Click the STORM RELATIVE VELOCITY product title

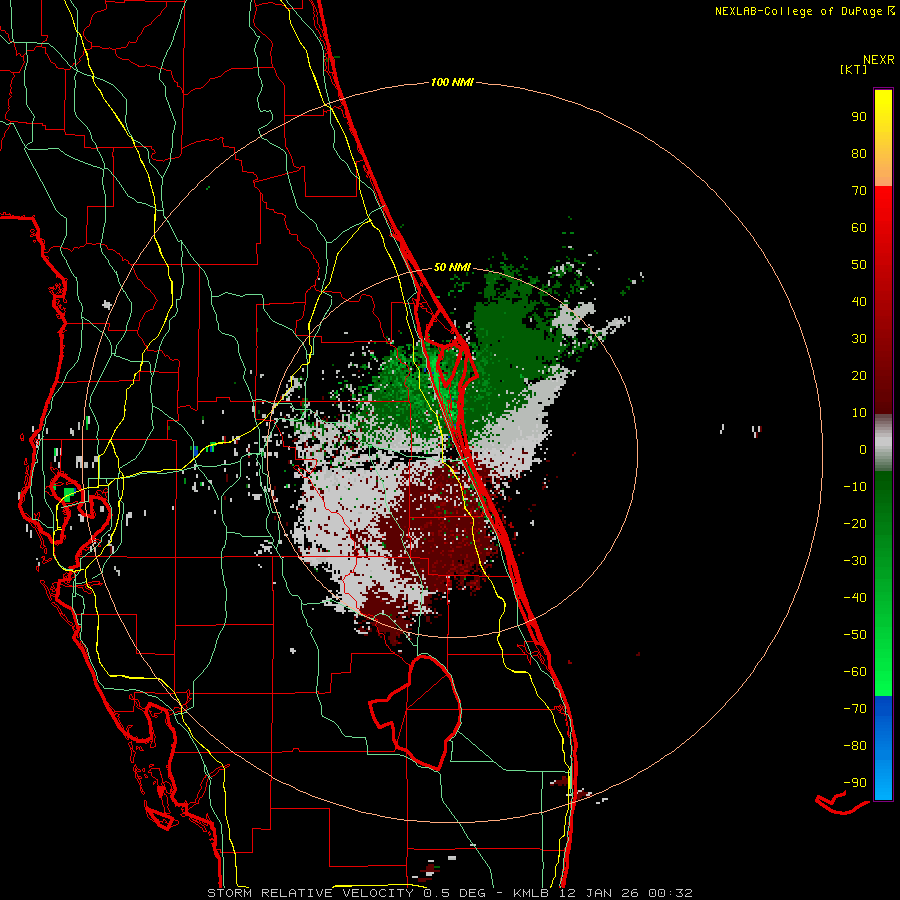(x=310, y=893)
